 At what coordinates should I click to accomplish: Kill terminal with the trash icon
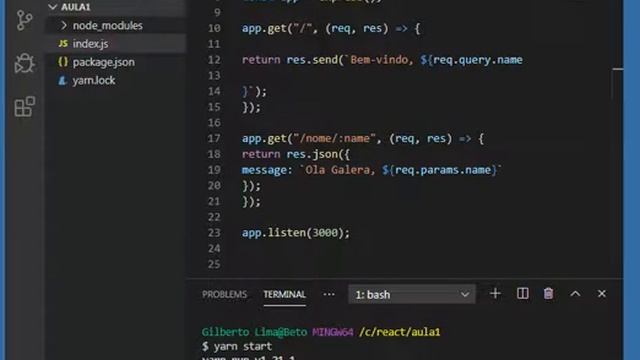549,293
